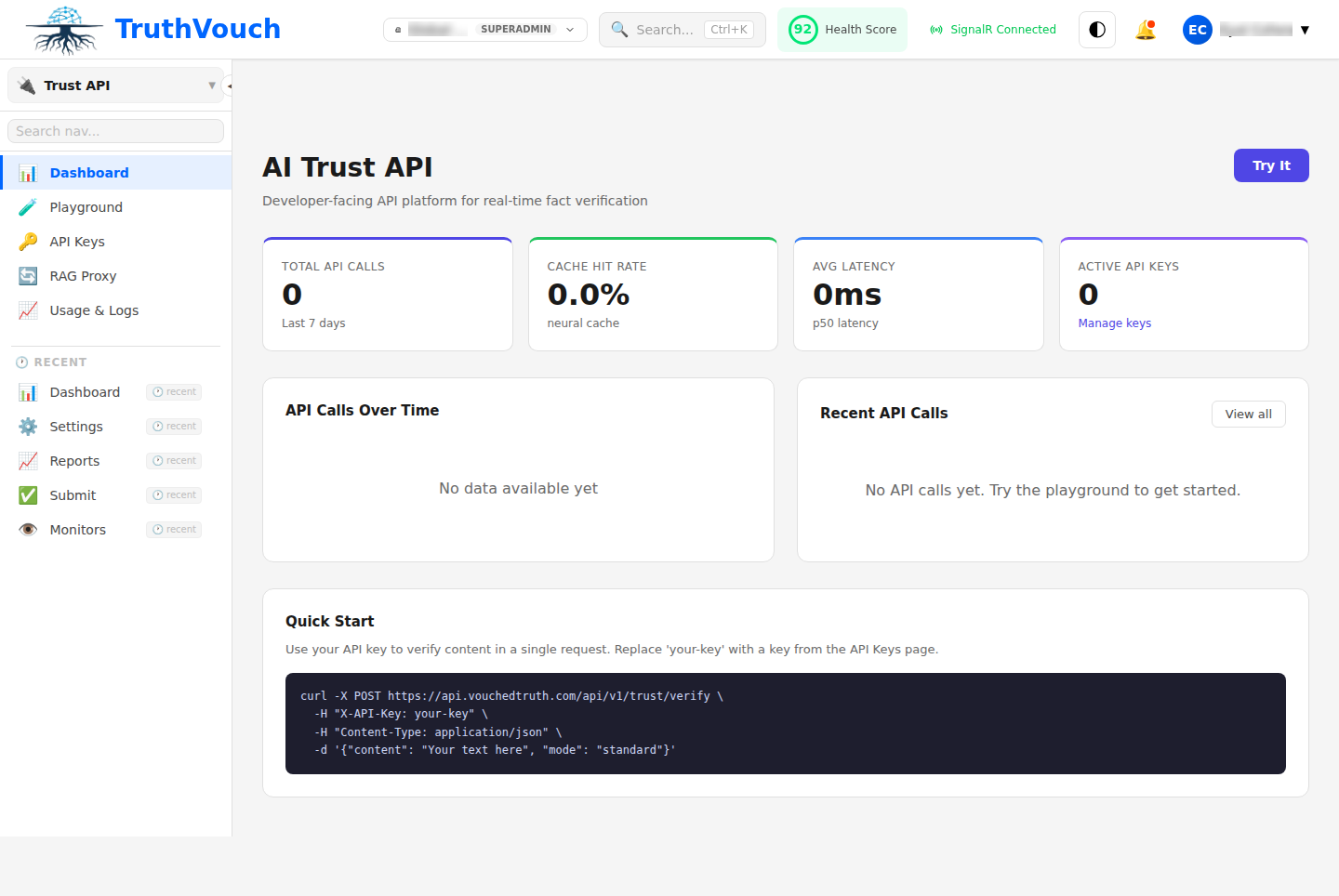Click the TruthVouch tree logo
Screen dimensions: 1339x896
coord(63,29)
